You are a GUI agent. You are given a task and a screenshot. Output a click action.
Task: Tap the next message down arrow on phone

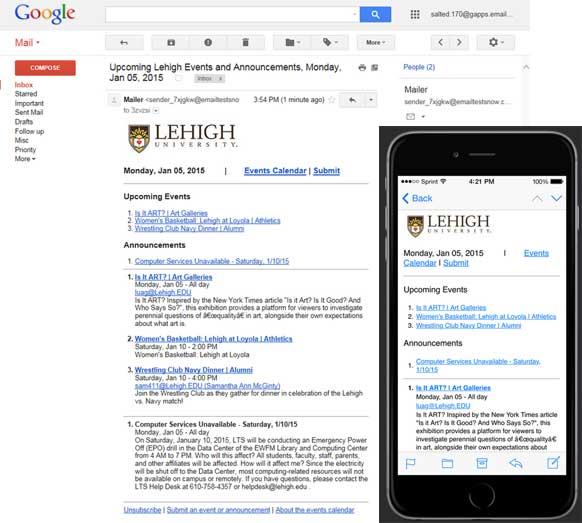click(556, 198)
